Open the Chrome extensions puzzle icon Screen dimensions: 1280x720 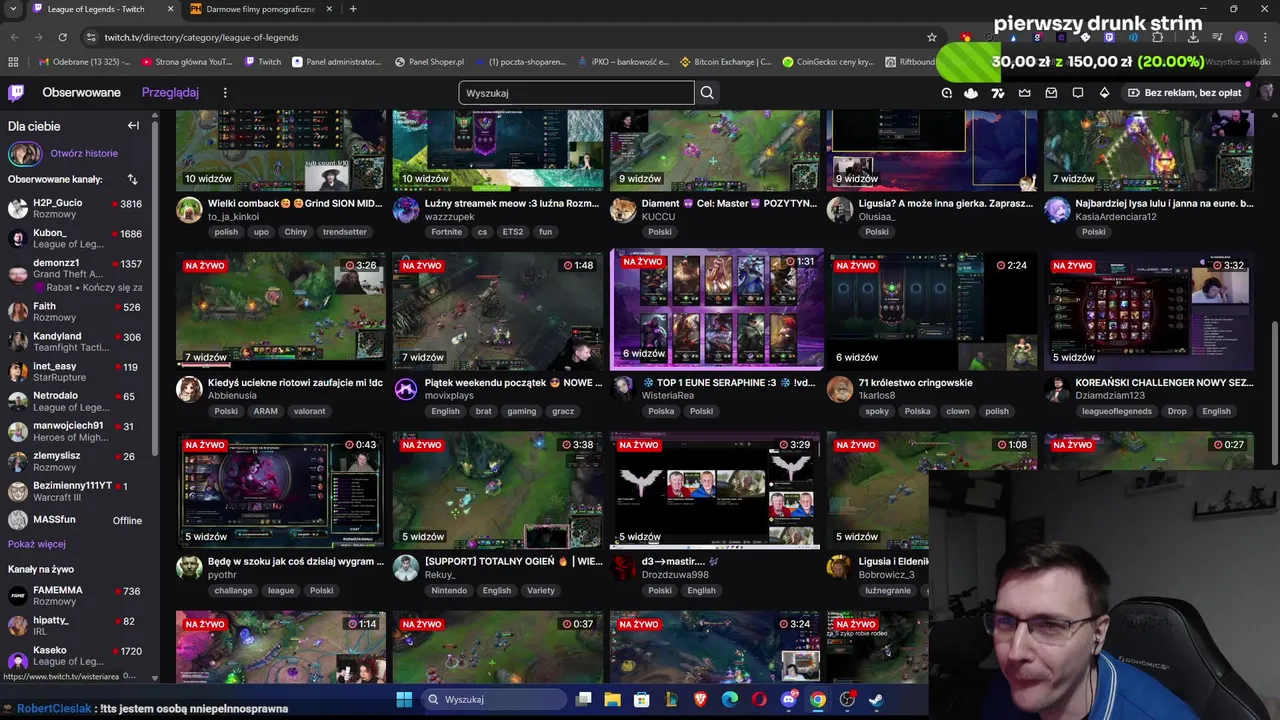[x=1157, y=37]
